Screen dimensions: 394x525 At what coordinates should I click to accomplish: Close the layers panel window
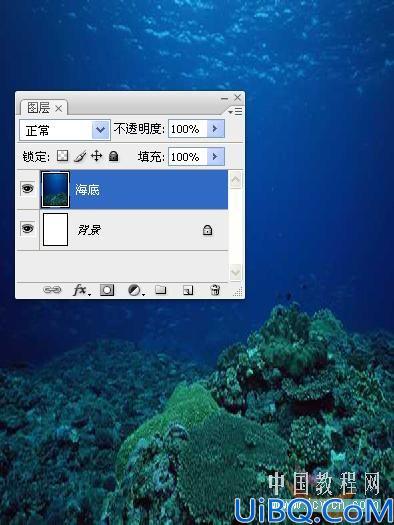tap(237, 97)
